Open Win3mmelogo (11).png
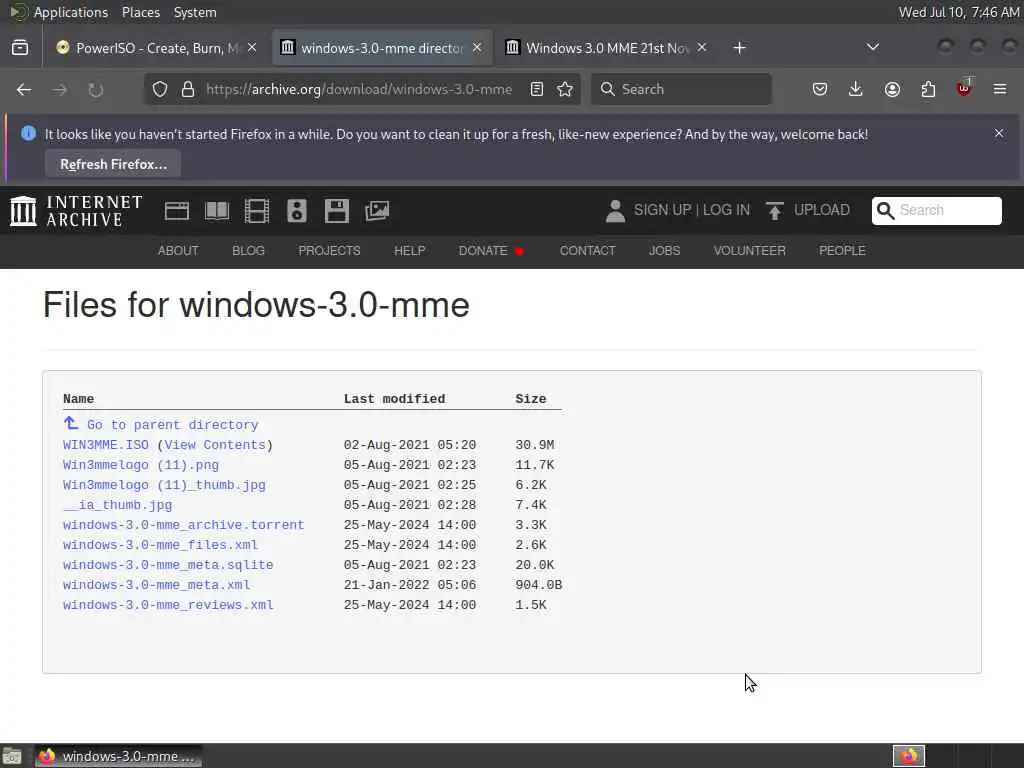Viewport: 1024px width, 768px height. (x=140, y=465)
